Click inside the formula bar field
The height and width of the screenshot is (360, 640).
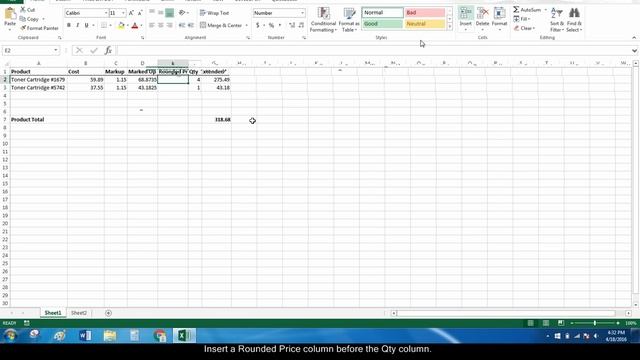pyautogui.click(x=373, y=51)
